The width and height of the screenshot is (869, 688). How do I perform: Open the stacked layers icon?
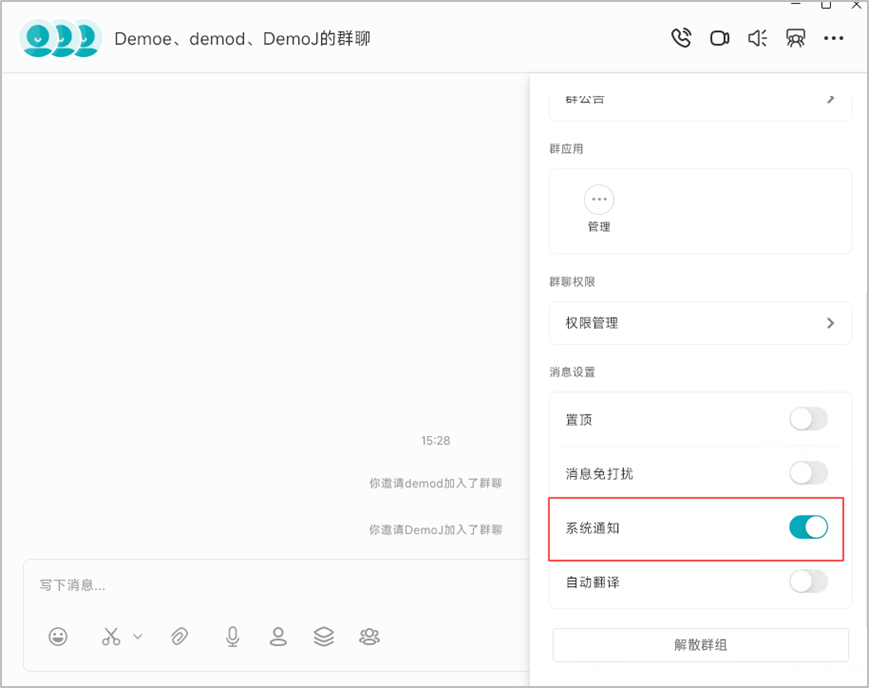[x=324, y=636]
